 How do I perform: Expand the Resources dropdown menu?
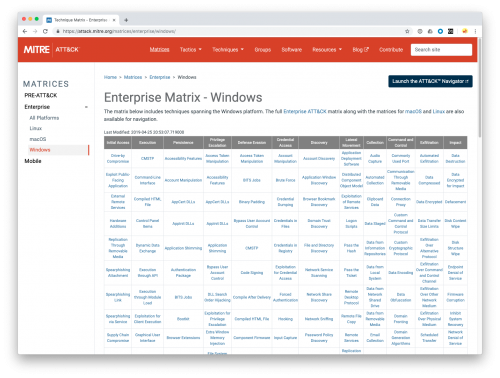pos(327,50)
